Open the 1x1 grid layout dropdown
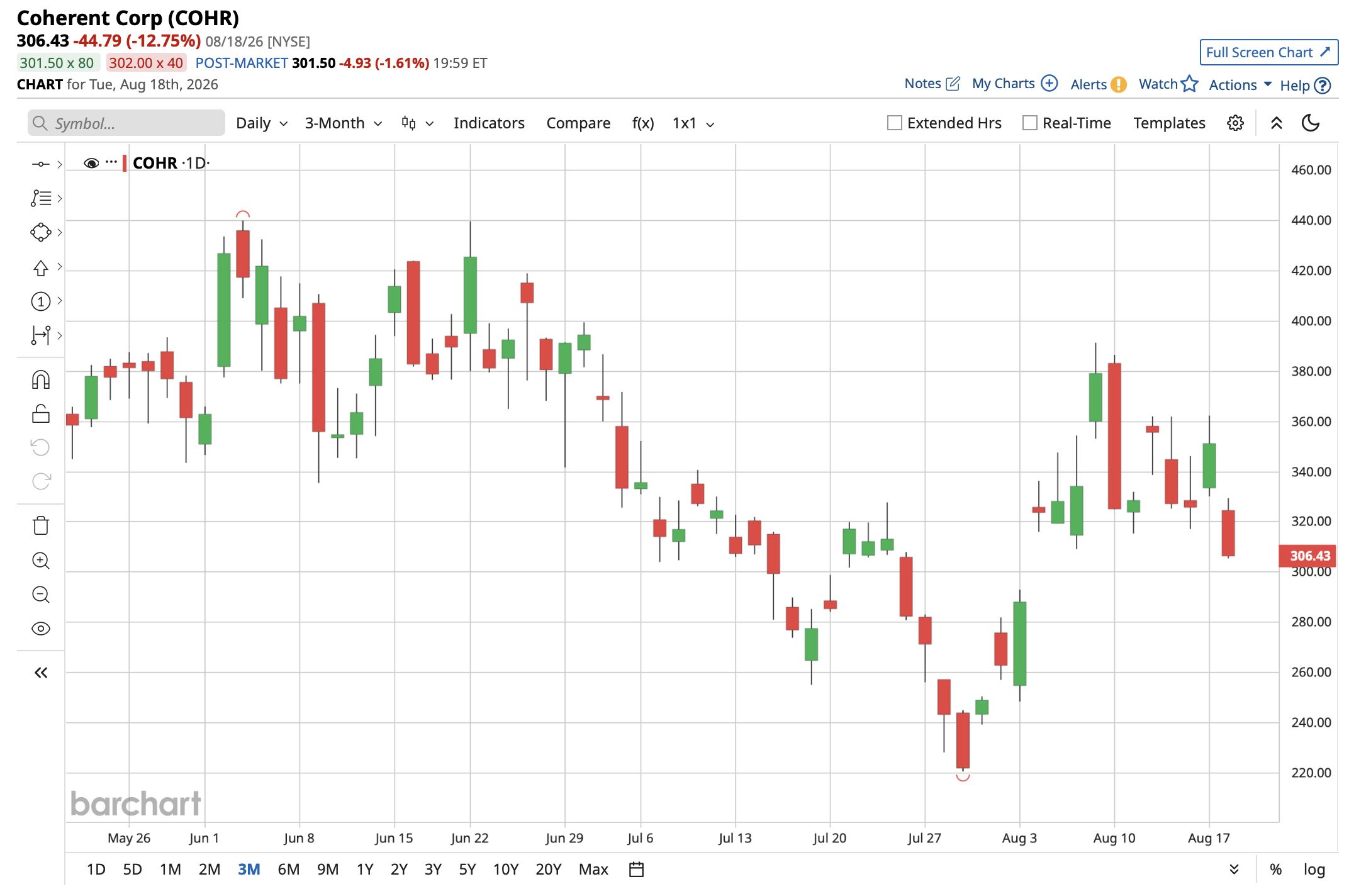The height and width of the screenshot is (896, 1349). coord(693,123)
